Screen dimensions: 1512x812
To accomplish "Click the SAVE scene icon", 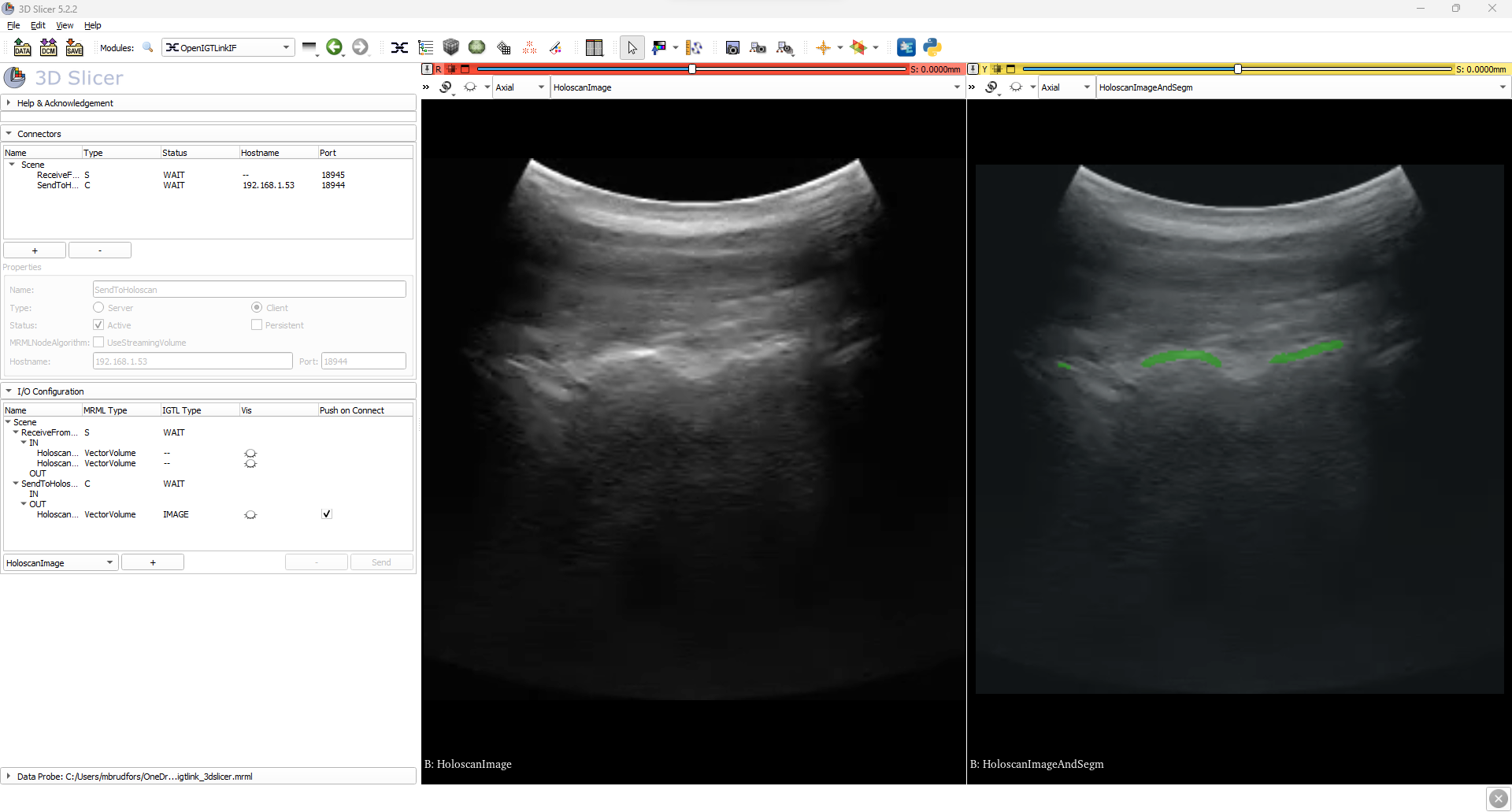I will click(74, 47).
